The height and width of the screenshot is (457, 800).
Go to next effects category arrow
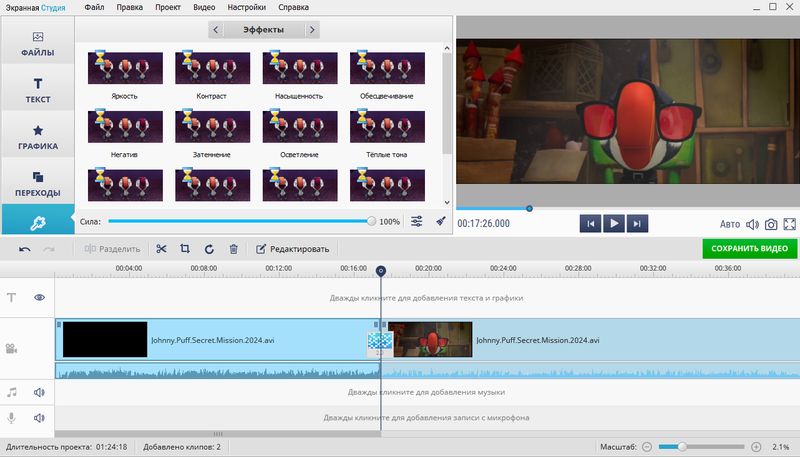click(312, 30)
